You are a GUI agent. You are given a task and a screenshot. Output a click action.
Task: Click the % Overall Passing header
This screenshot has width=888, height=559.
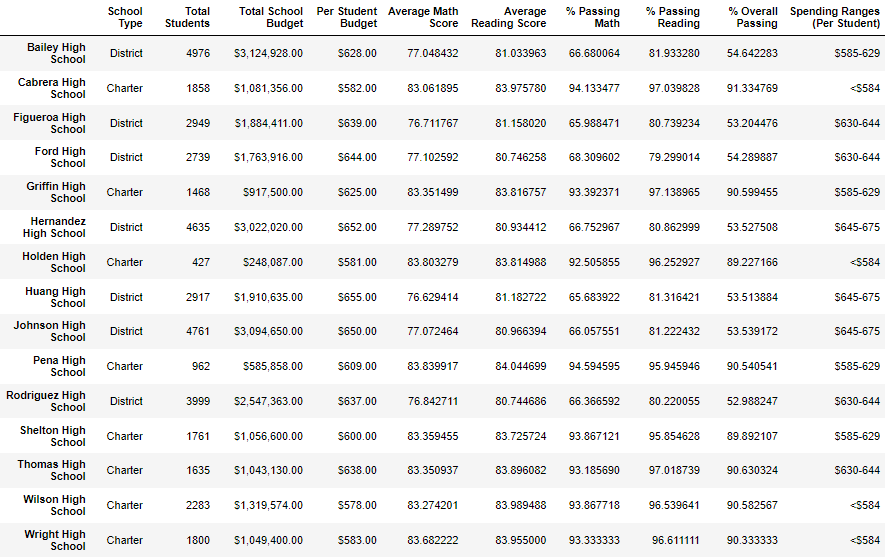(753, 18)
